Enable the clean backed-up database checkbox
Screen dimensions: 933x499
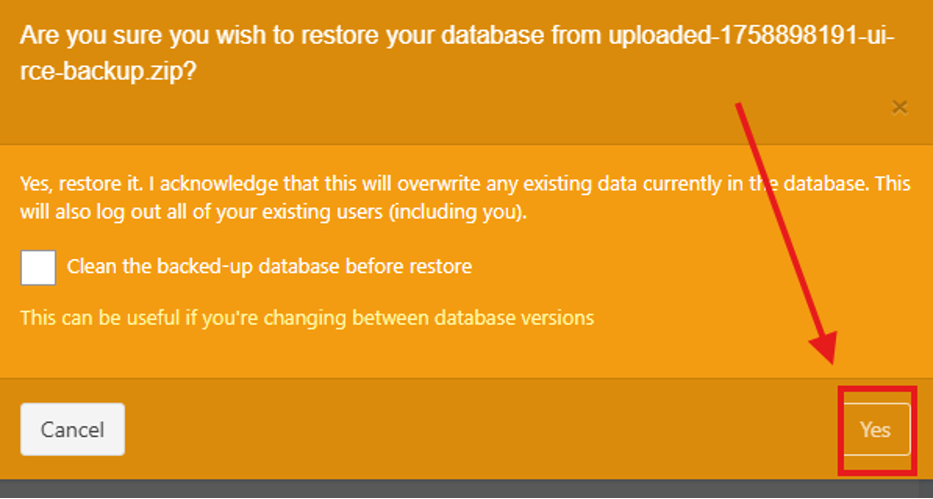38,267
